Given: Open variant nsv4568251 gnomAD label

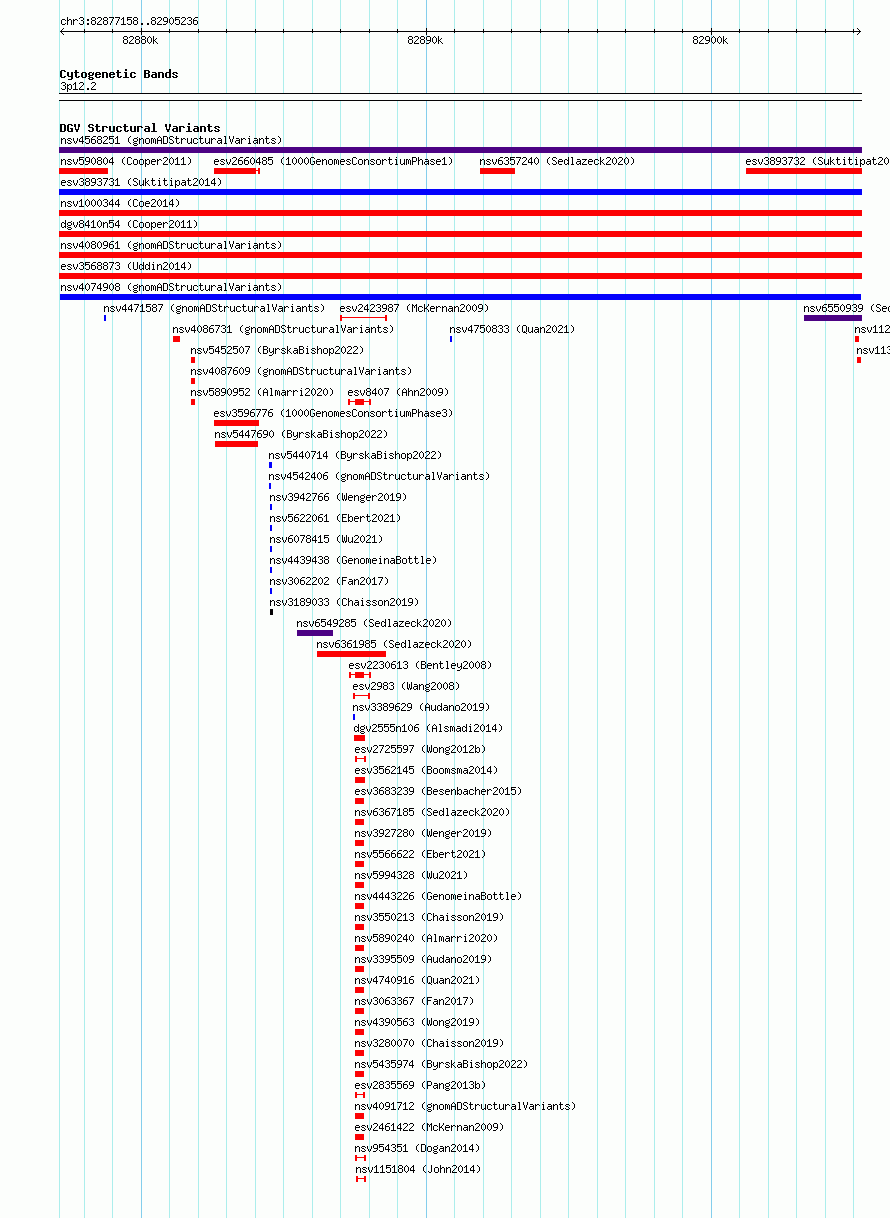Looking at the screenshot, I should click(171, 140).
